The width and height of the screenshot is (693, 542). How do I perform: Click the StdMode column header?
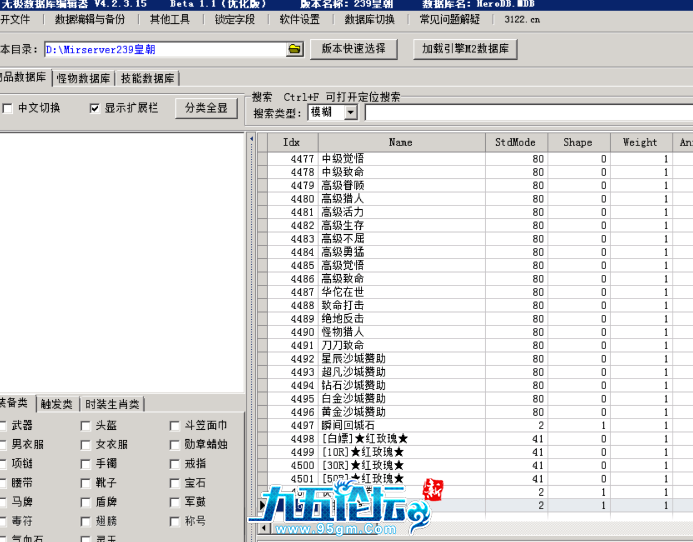coord(514,143)
